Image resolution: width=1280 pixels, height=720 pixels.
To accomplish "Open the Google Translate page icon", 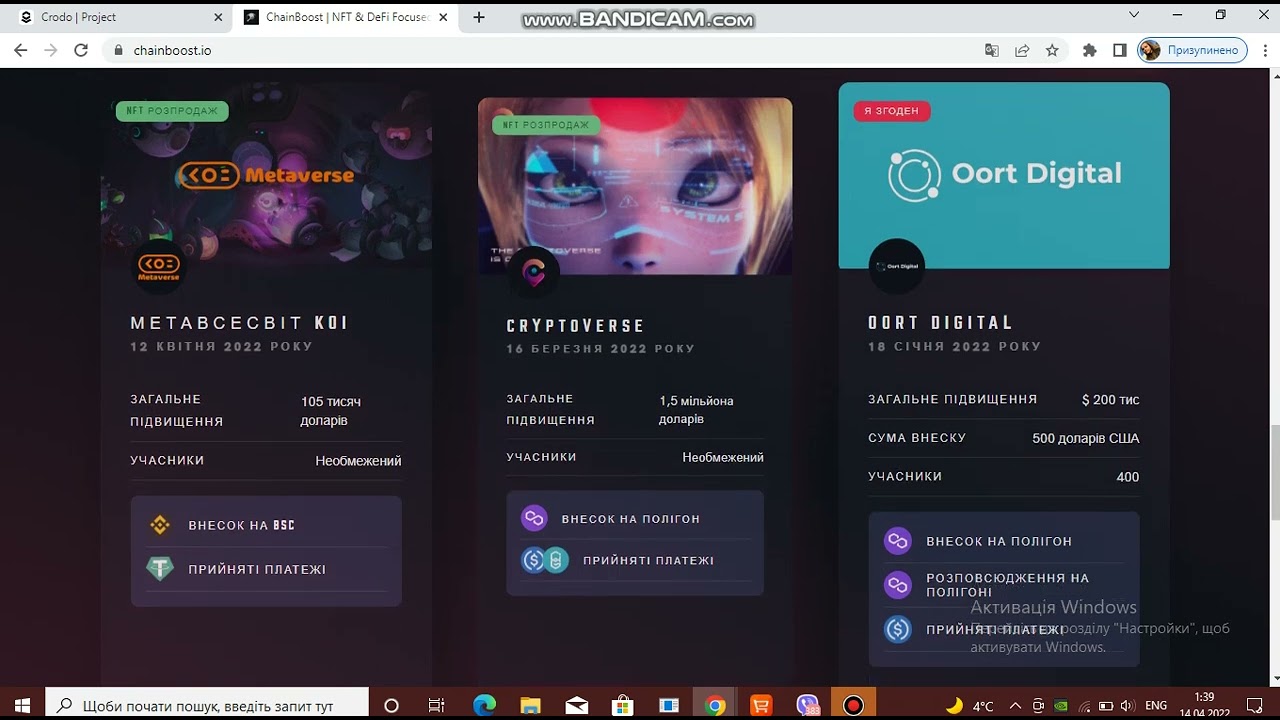I will click(x=991, y=50).
